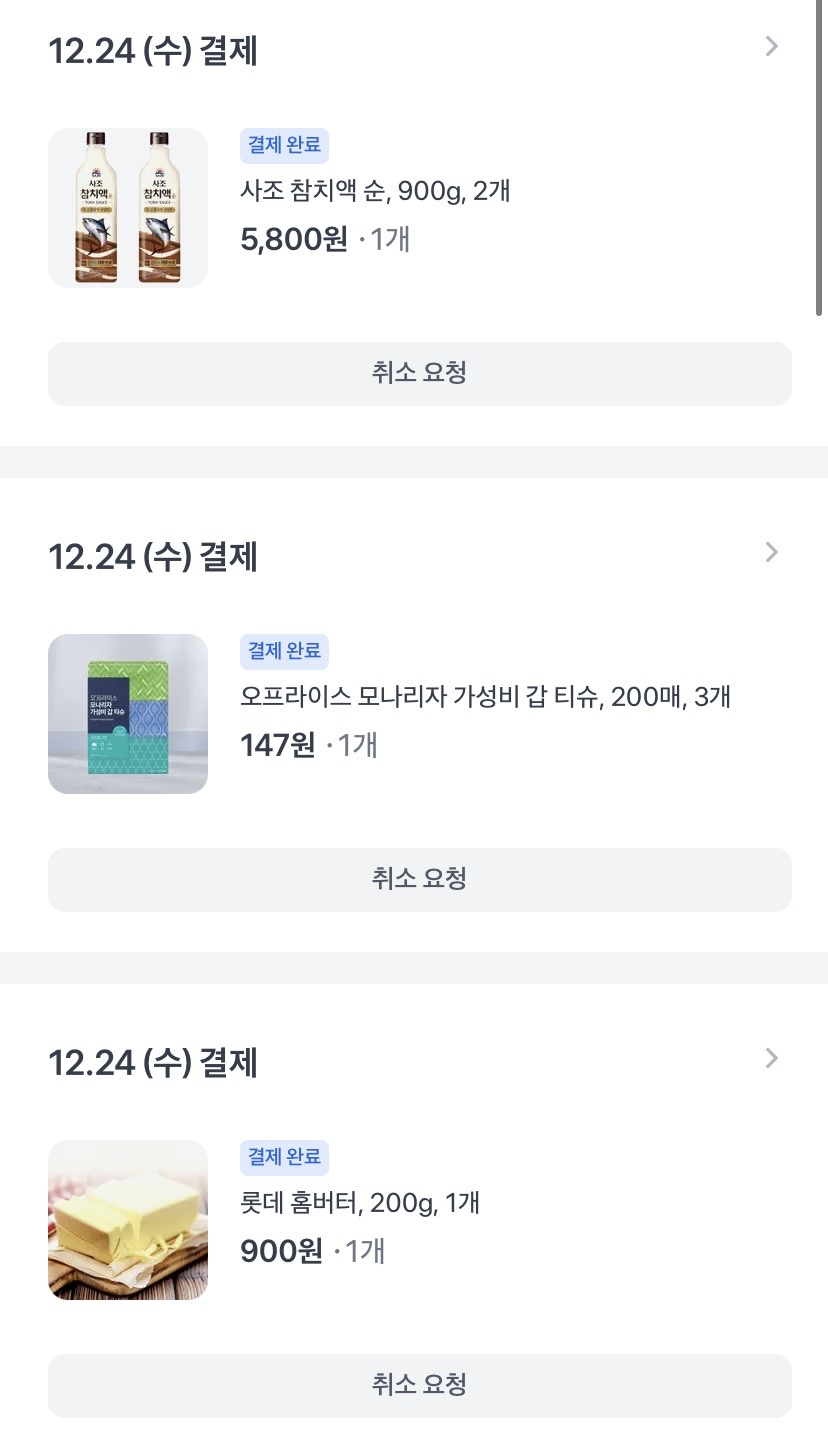828x1445 pixels.
Task: Click the 롯데 홈버터, 200g, 1개 title
Action: (x=360, y=1202)
